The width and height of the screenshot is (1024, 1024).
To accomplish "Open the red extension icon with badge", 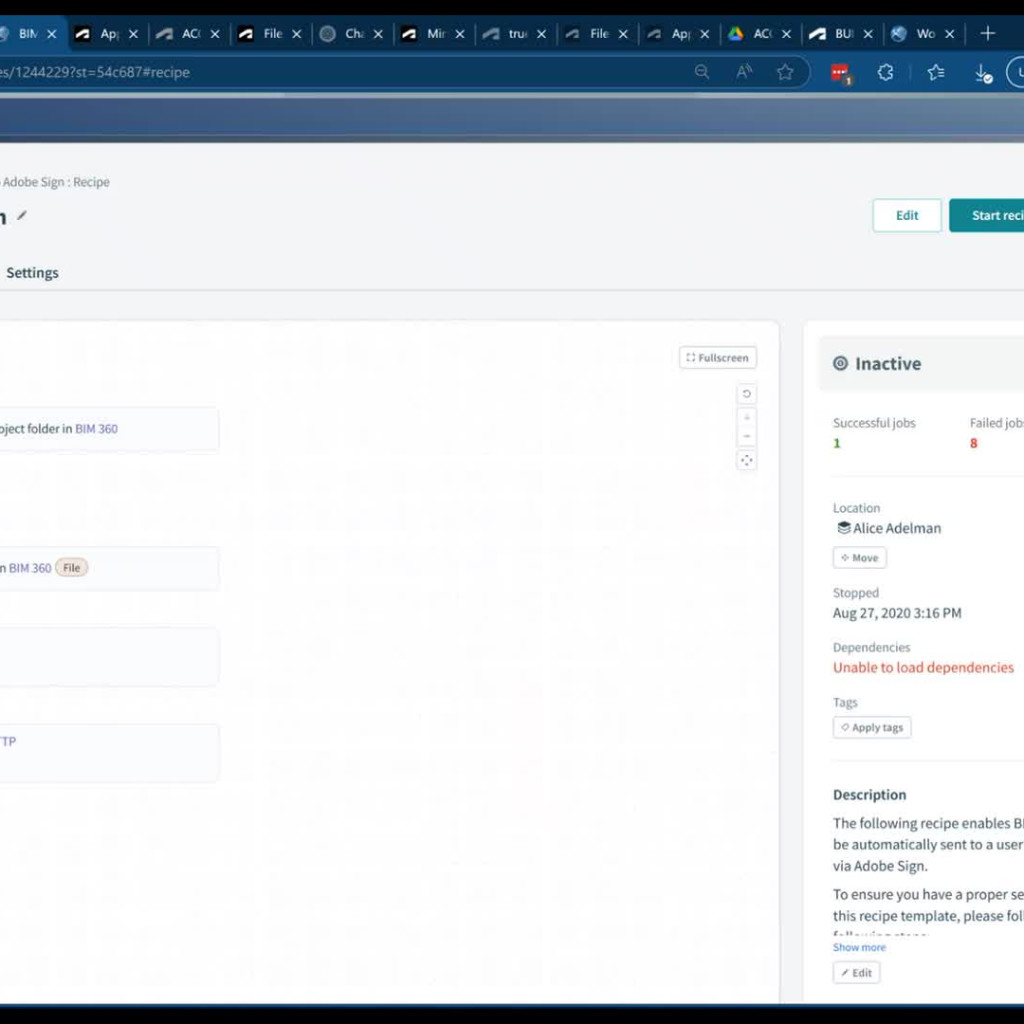I will (x=840, y=73).
